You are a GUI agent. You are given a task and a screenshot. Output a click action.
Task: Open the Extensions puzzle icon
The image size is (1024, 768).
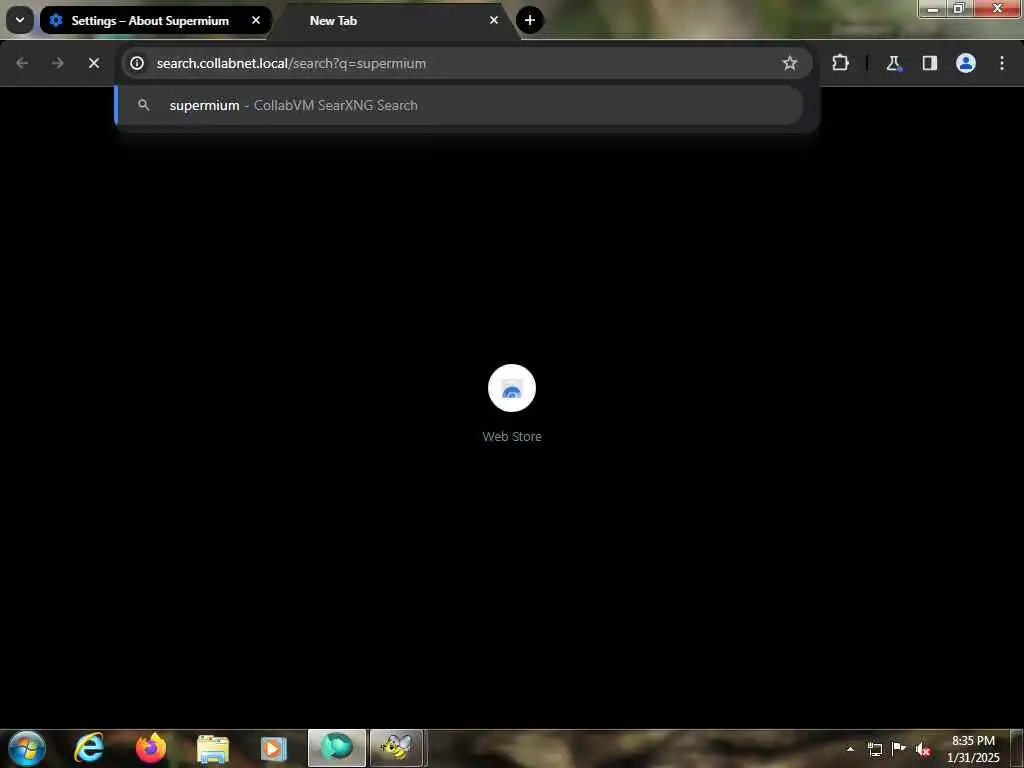pyautogui.click(x=840, y=63)
